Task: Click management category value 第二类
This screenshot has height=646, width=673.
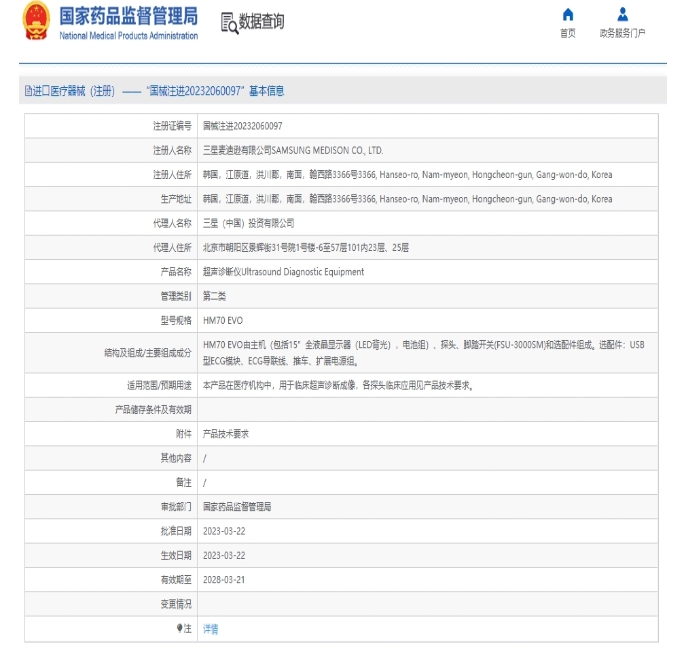Action: [214, 296]
